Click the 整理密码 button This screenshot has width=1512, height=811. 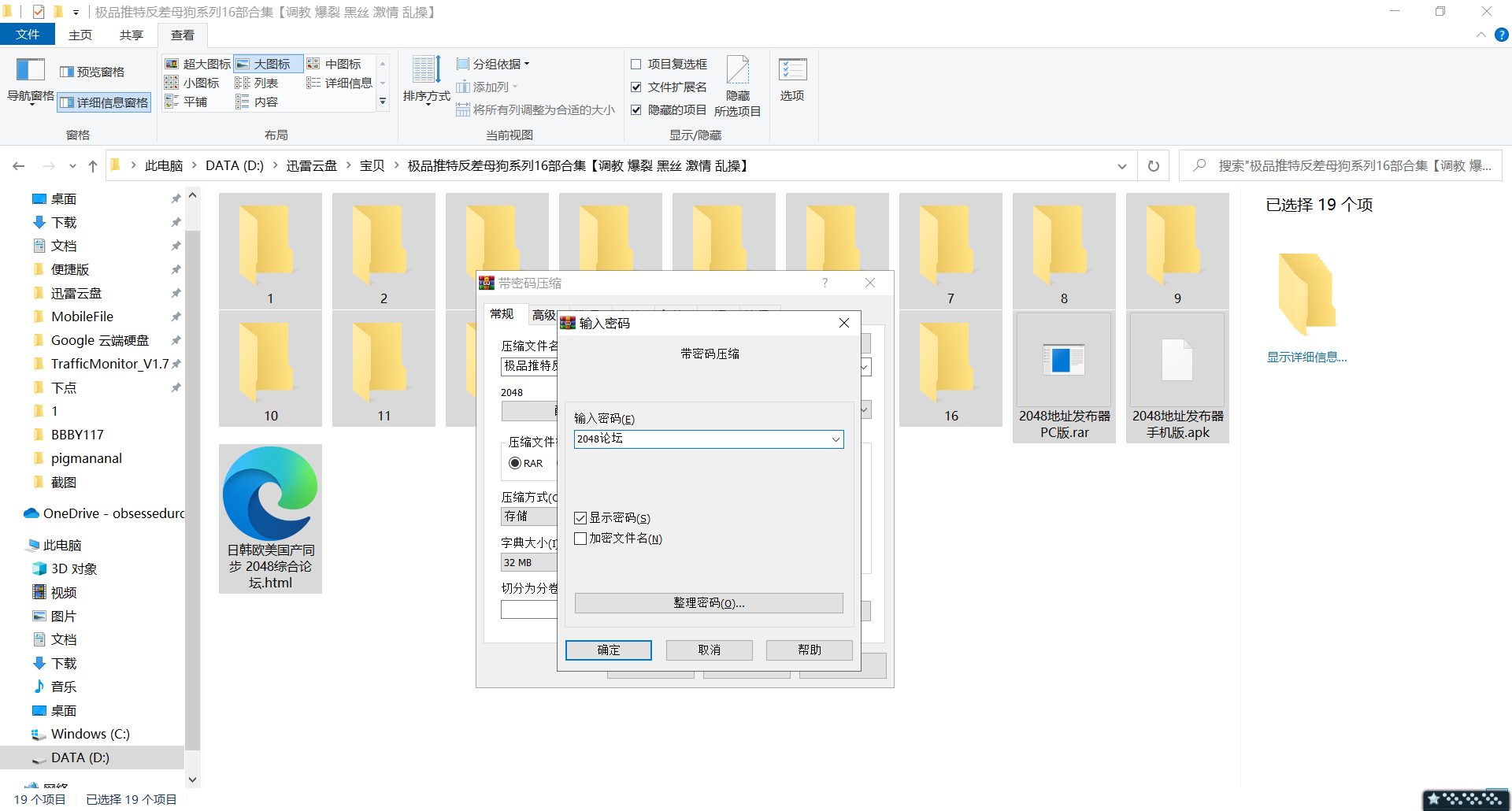pyautogui.click(x=709, y=603)
